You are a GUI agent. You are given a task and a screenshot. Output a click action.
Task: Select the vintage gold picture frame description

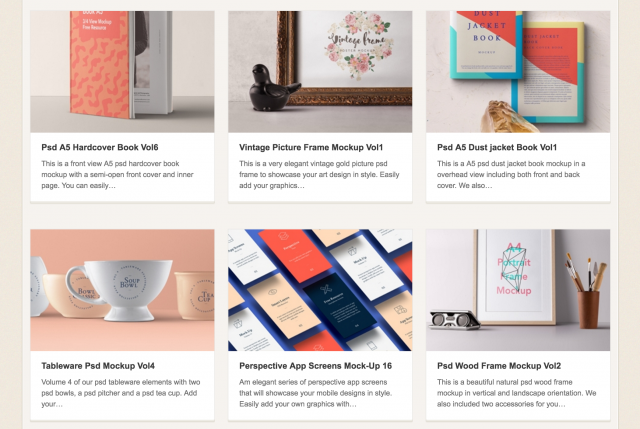click(319, 174)
